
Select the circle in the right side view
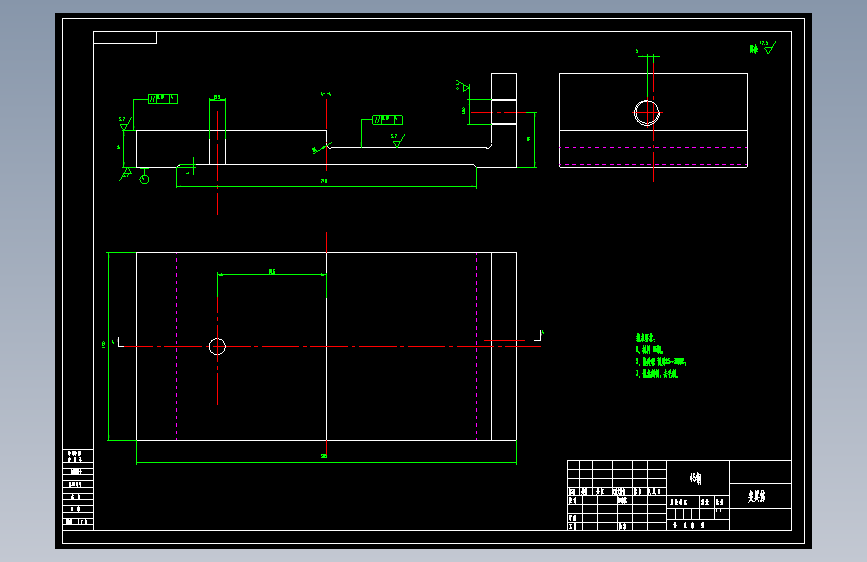(647, 113)
